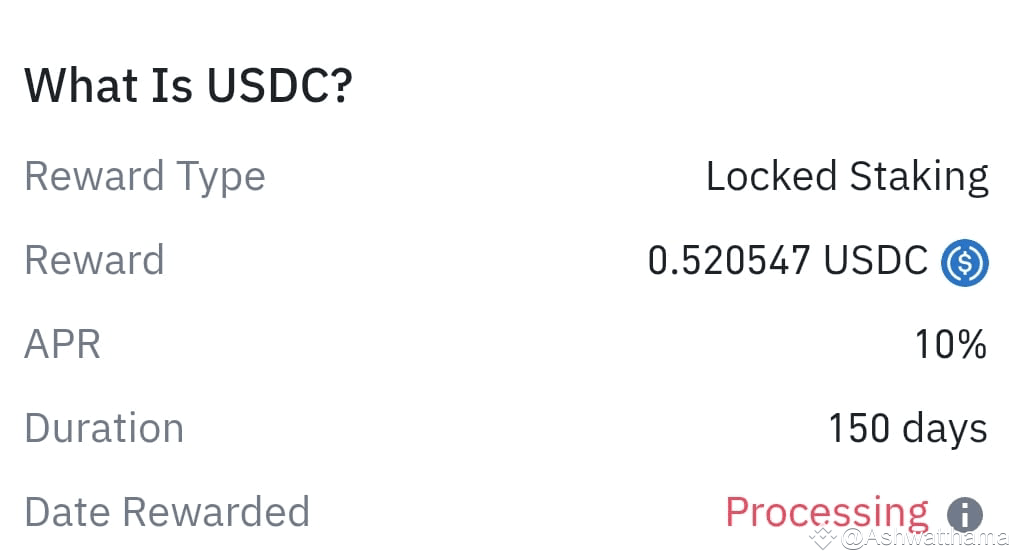Open the Processing info icon
The image size is (1017, 559).
964,514
